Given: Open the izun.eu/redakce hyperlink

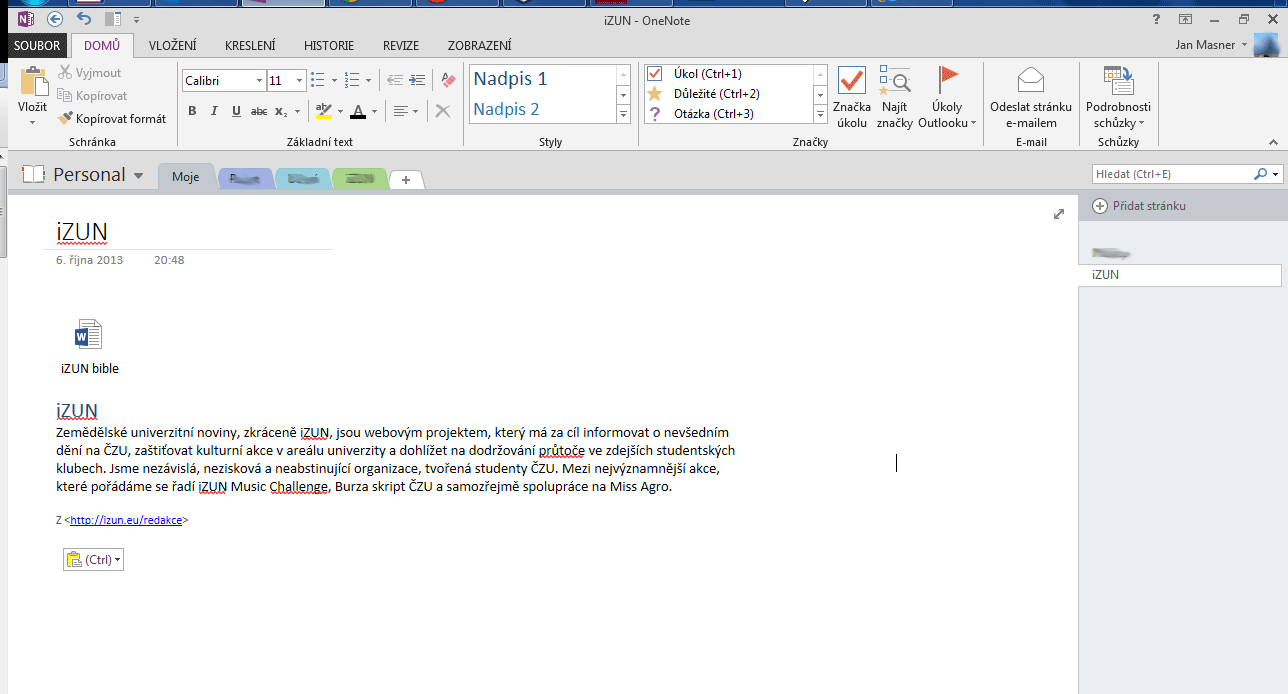Looking at the screenshot, I should (126, 520).
